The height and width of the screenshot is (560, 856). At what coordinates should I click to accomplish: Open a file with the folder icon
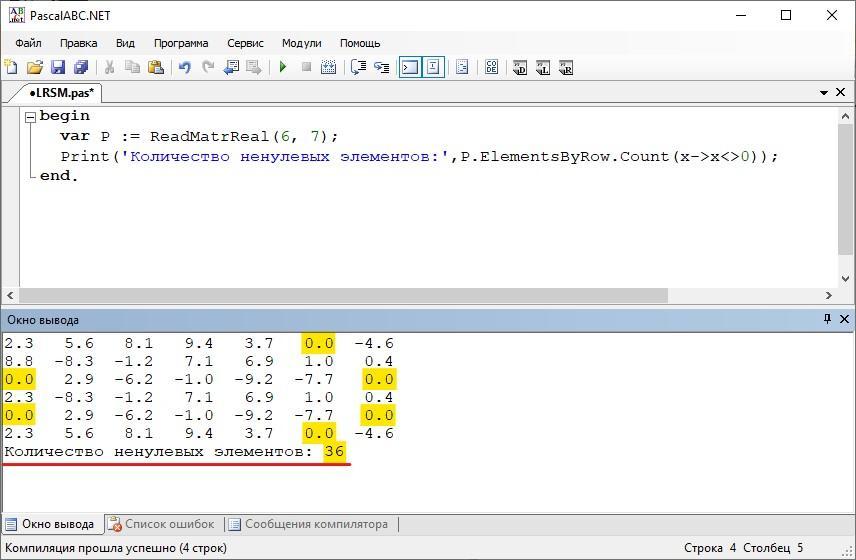pyautogui.click(x=35, y=68)
